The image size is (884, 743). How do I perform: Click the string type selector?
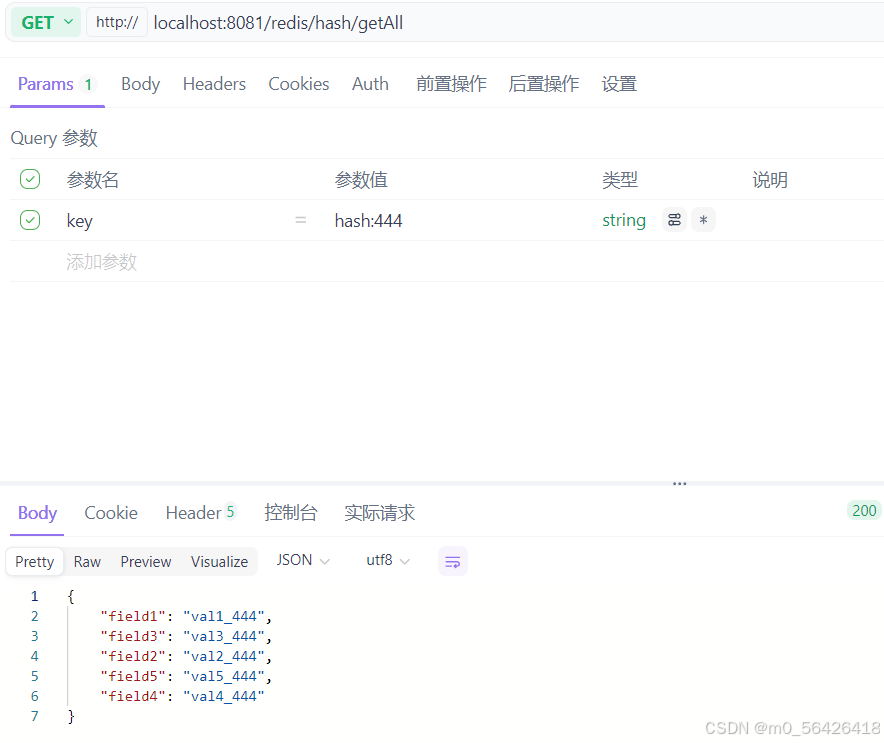tap(624, 220)
